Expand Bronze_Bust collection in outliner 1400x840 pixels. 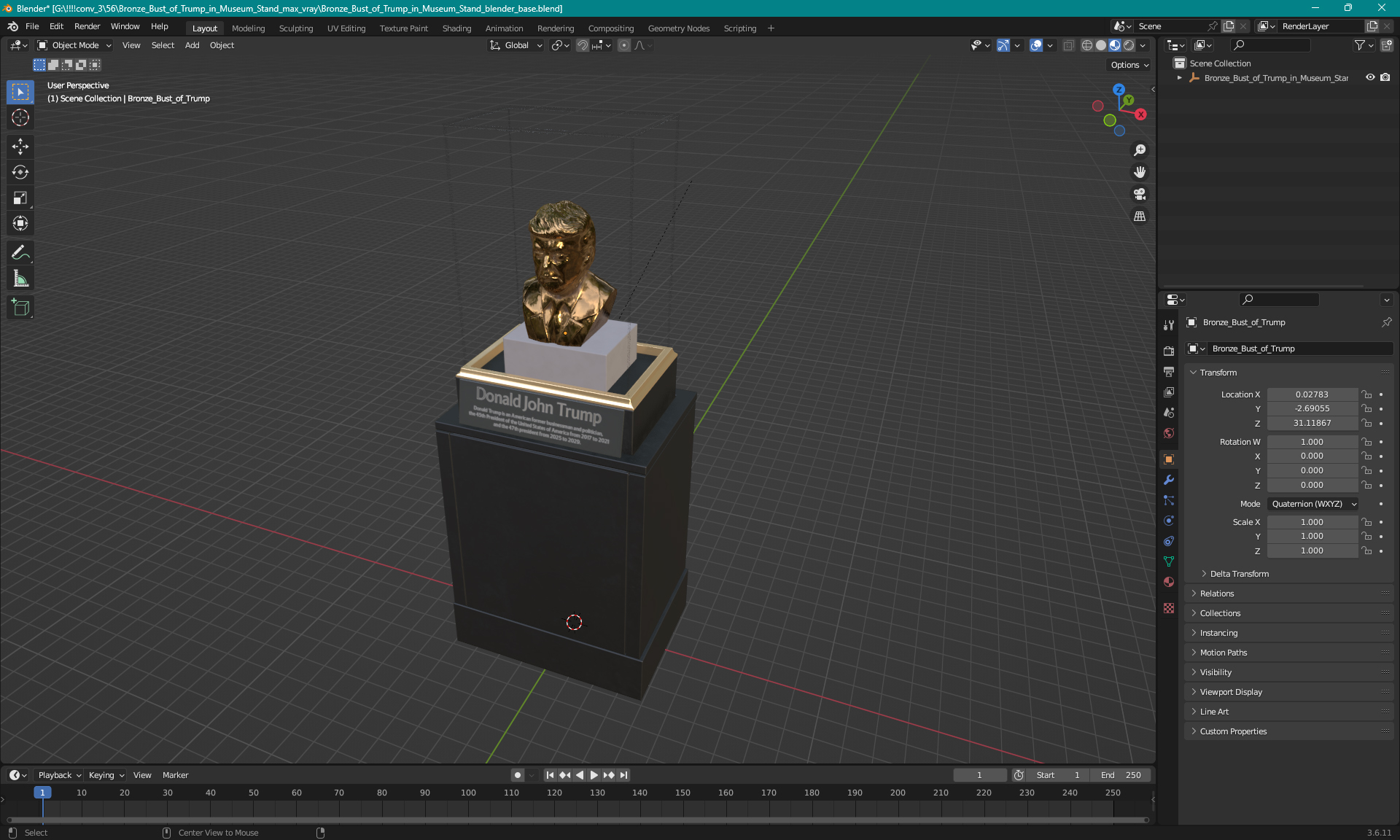point(1180,77)
